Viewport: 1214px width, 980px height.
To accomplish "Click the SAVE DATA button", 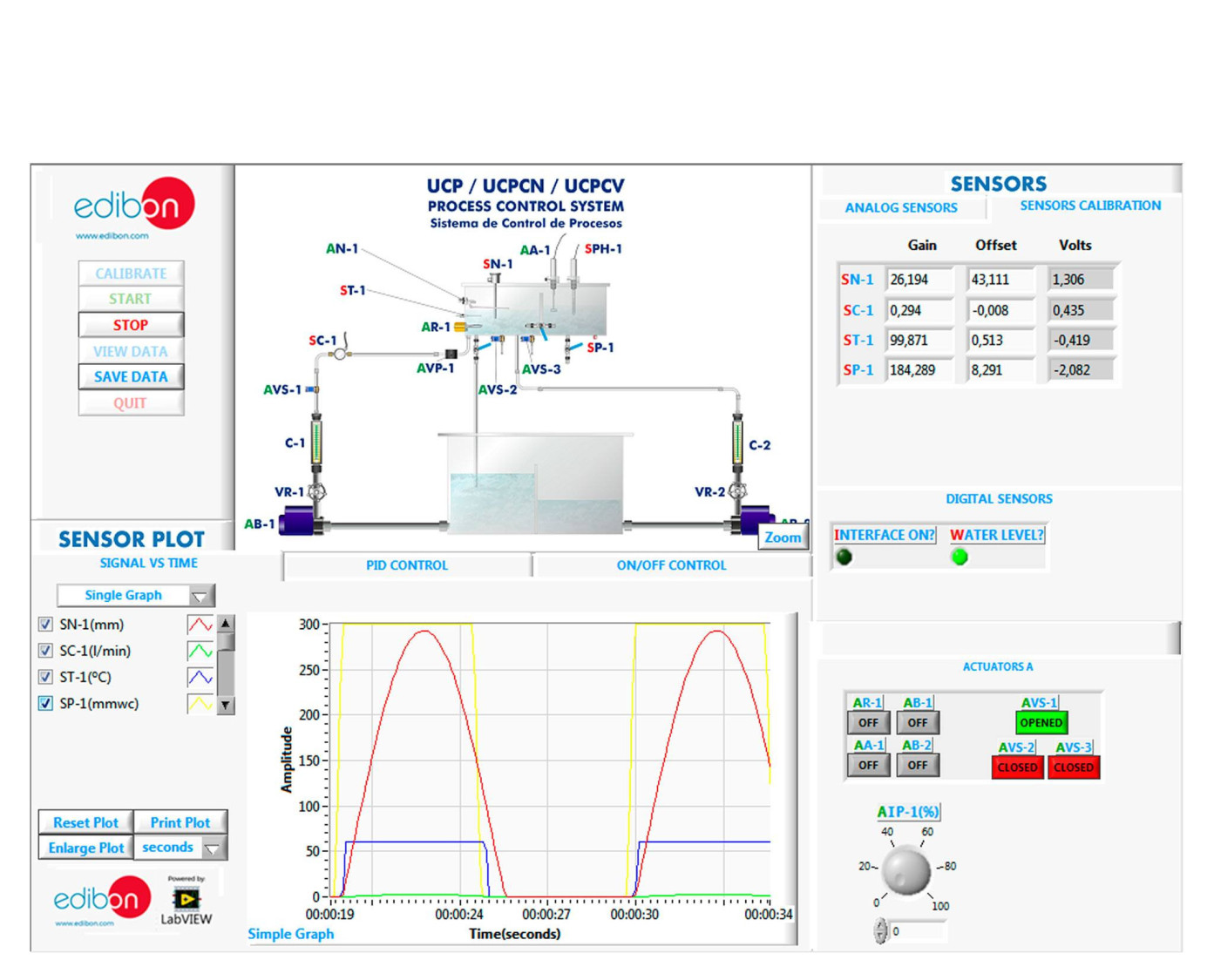I will [x=131, y=377].
